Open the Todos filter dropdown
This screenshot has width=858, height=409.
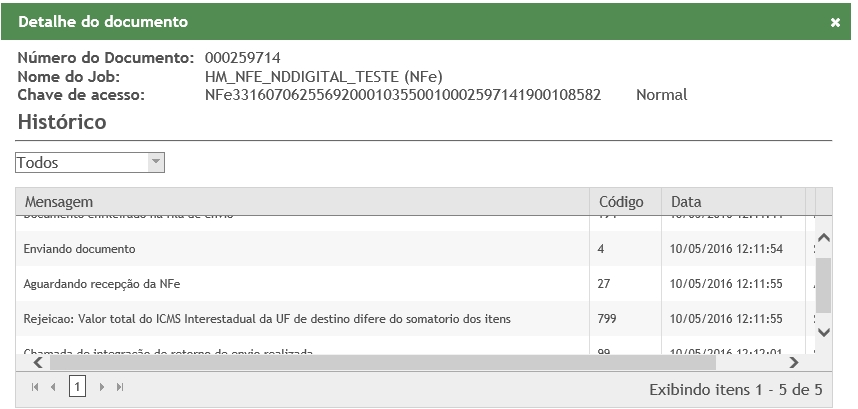click(155, 162)
